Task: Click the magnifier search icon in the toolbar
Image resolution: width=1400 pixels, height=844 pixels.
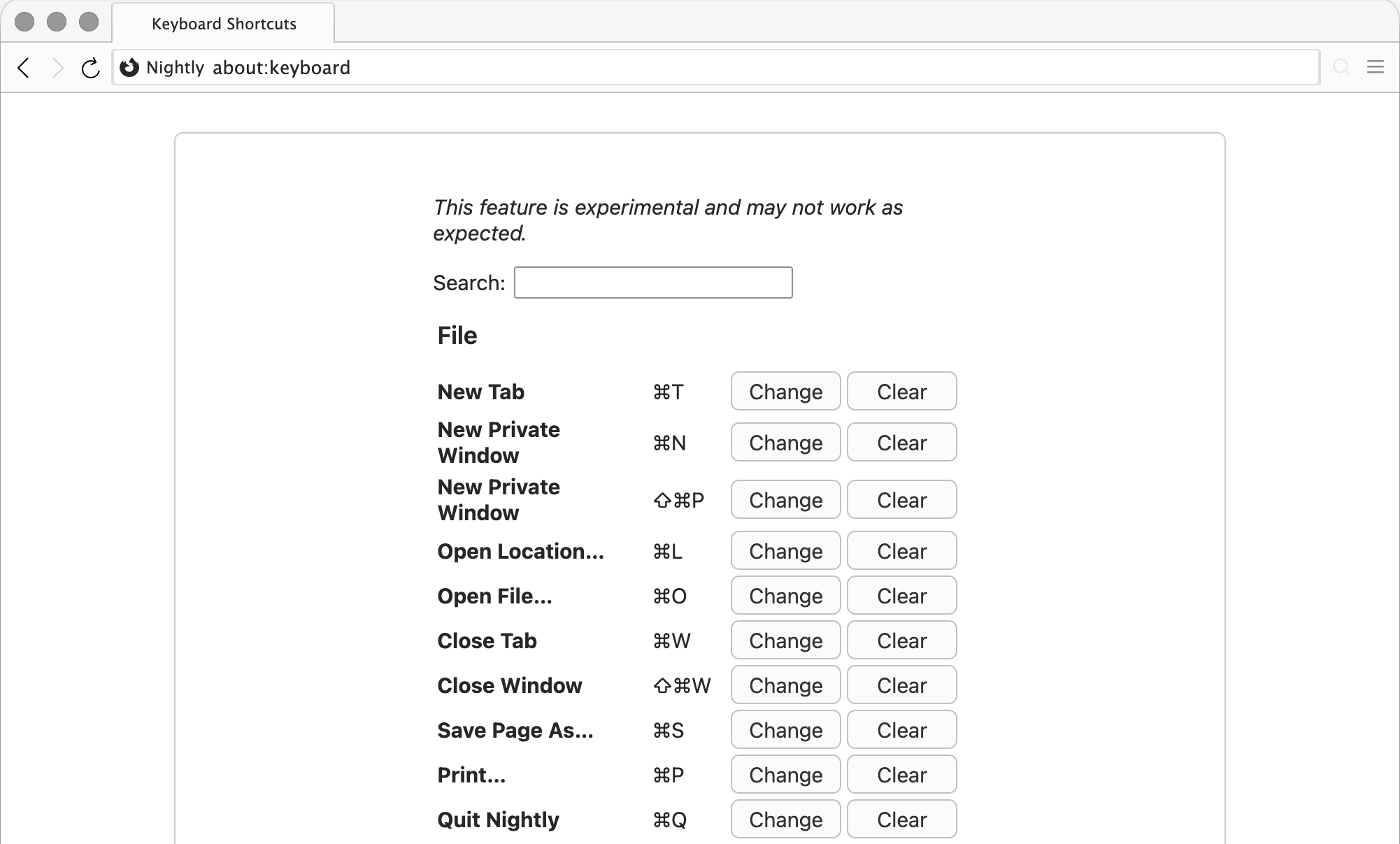Action: click(x=1341, y=67)
